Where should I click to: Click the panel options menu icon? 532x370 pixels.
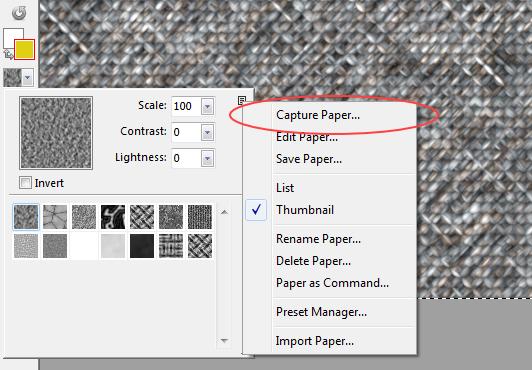242,100
